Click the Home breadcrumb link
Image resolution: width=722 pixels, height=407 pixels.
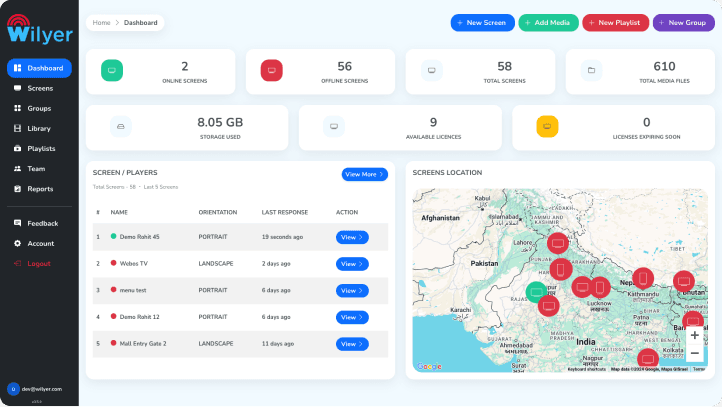tap(101, 23)
